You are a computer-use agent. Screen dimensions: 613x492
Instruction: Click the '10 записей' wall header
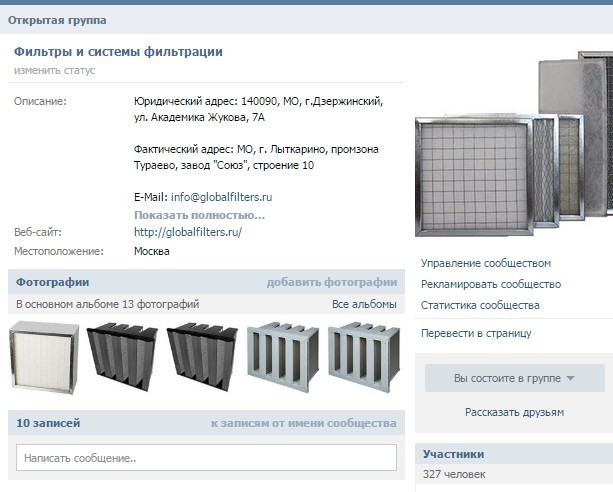tap(48, 423)
